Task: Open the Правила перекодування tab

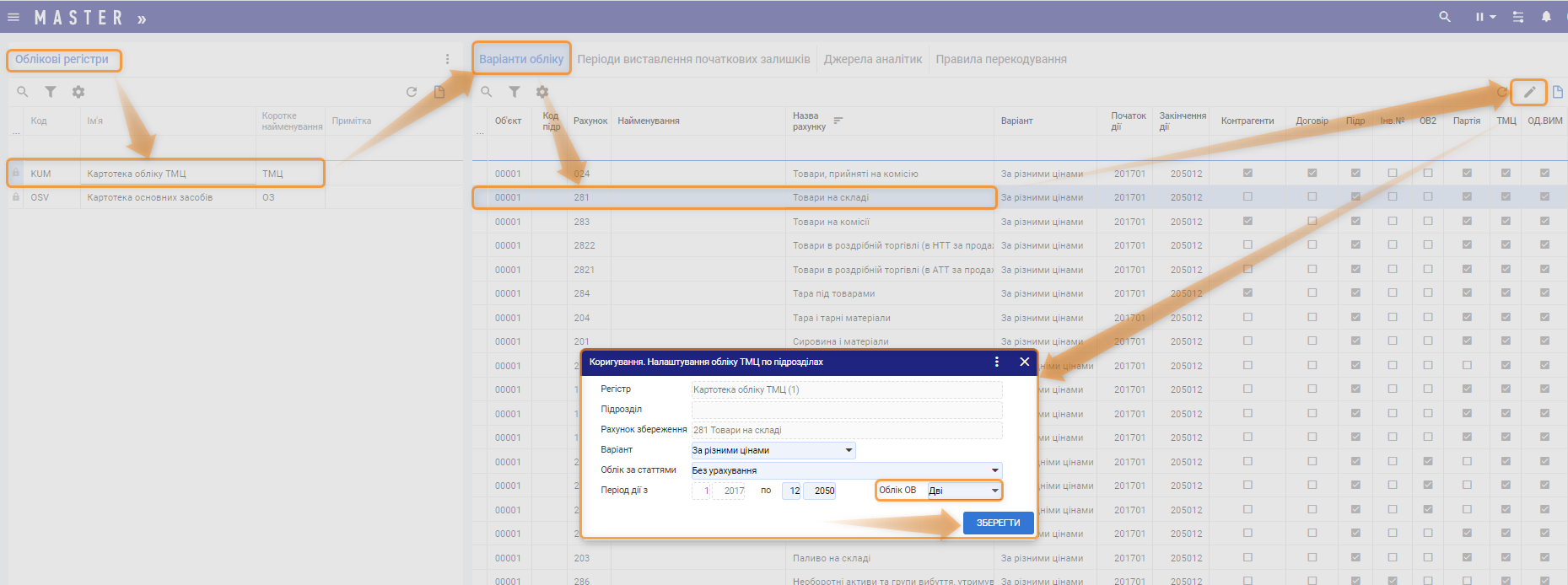Action: (x=1001, y=59)
